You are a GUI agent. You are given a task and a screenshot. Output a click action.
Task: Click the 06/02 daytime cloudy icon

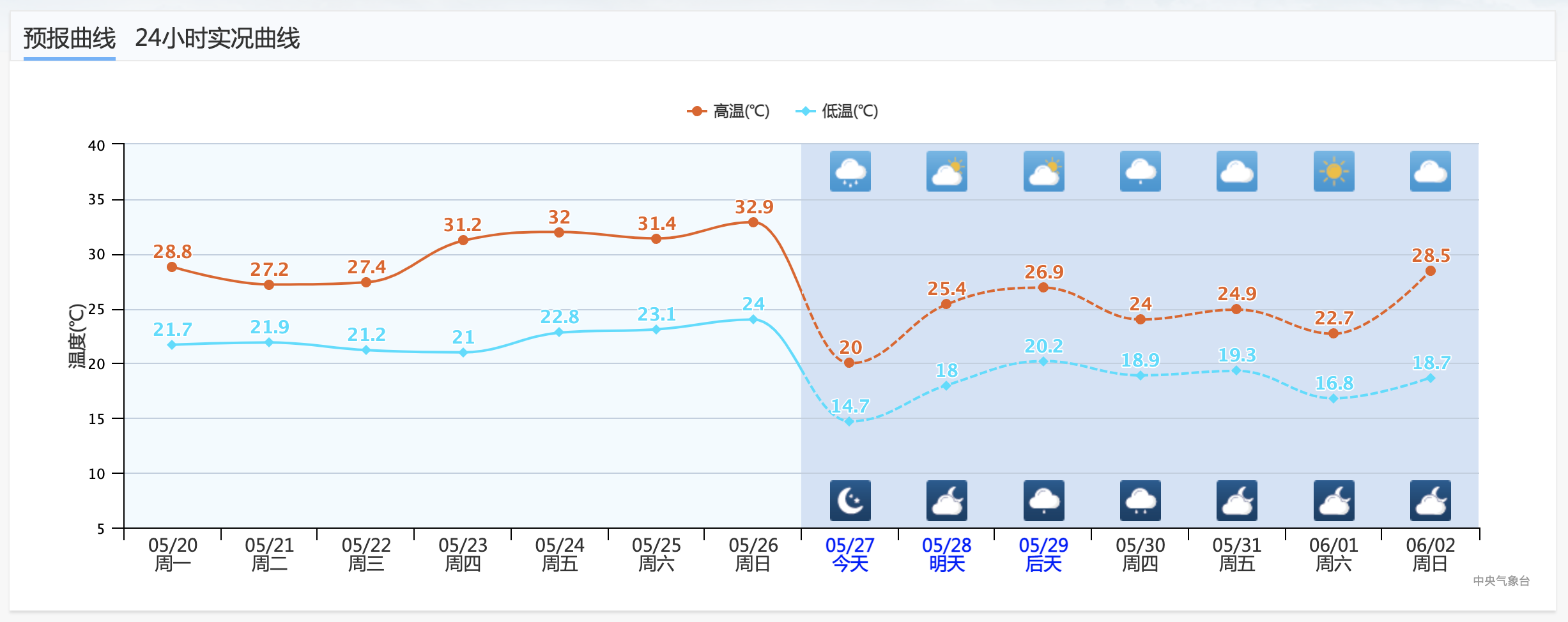[x=1430, y=171]
